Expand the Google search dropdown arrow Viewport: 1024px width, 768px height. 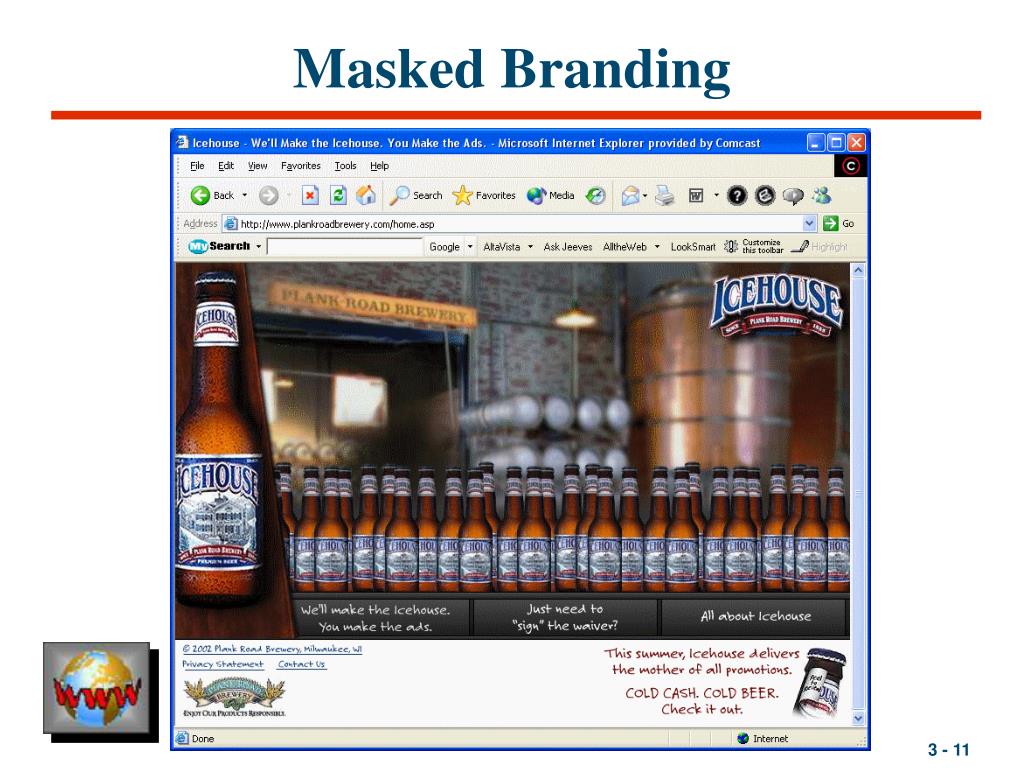(x=470, y=247)
